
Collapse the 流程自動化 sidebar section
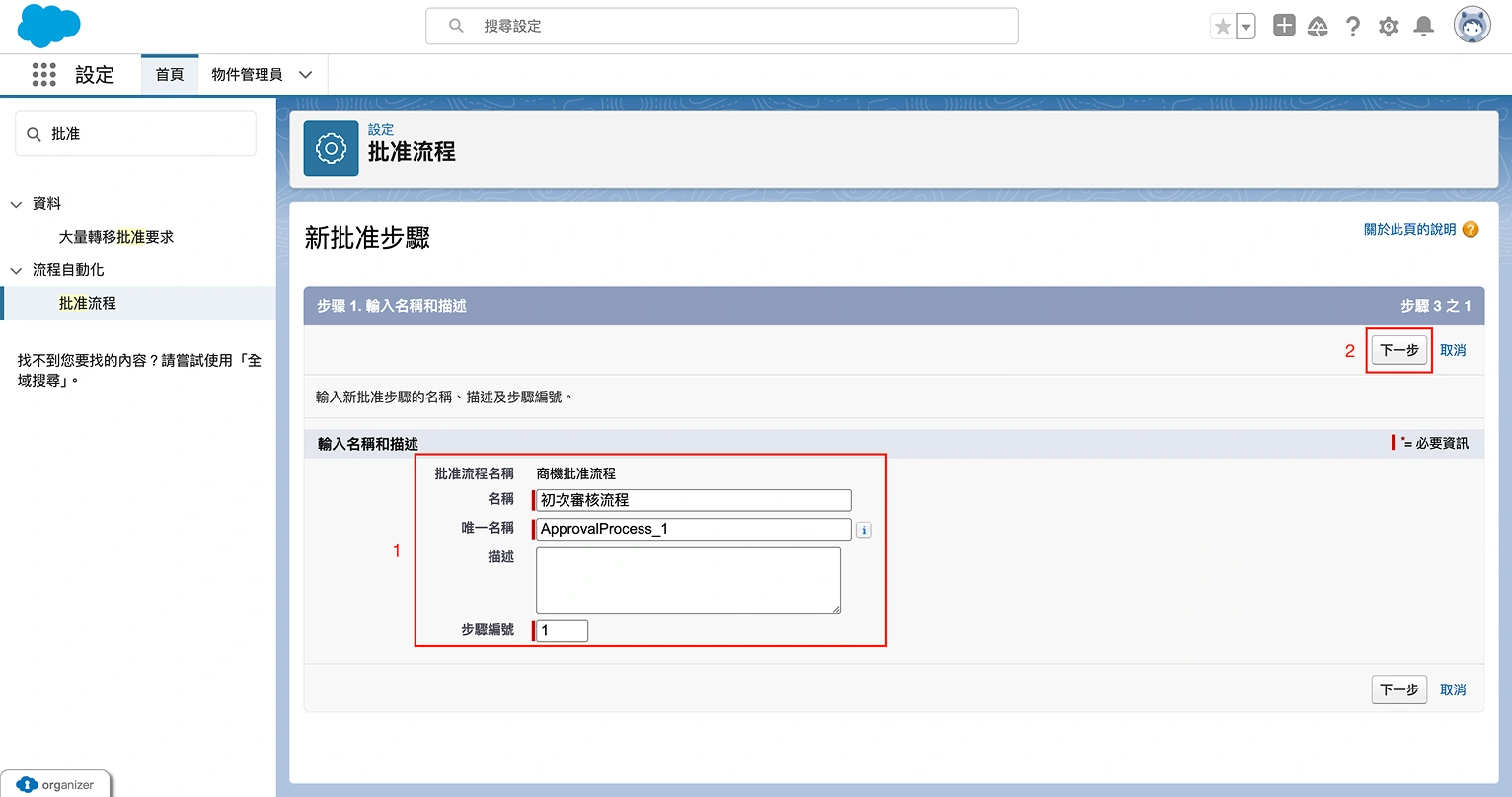coord(16,270)
